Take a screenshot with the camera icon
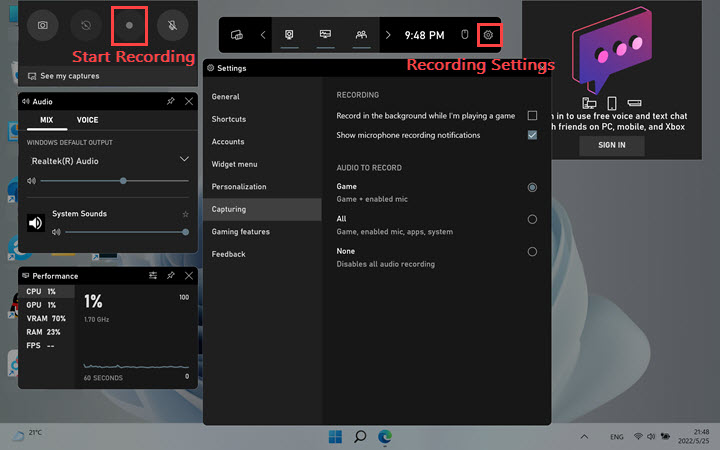 tap(42, 24)
